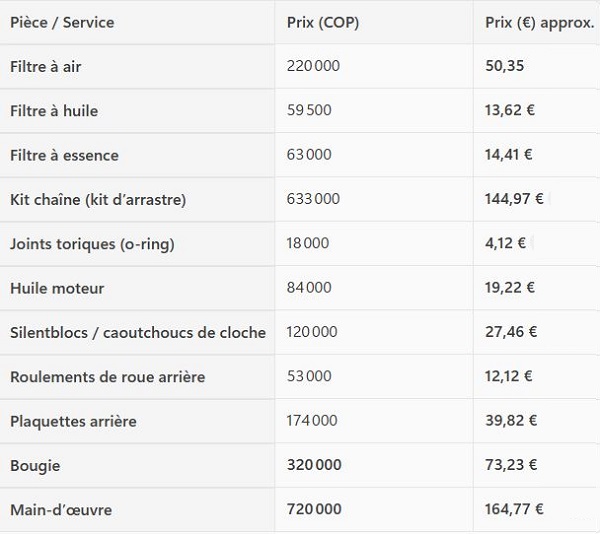This screenshot has width=600, height=534.
Task: Click the "Filtre à essence" cell
Action: pyautogui.click(x=64, y=155)
